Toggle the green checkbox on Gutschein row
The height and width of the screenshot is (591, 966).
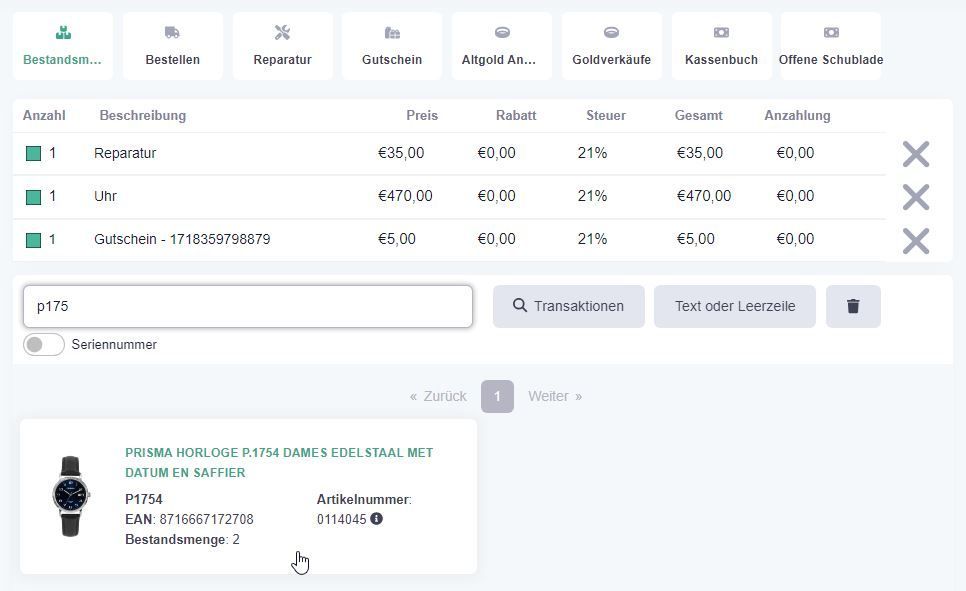(33, 240)
